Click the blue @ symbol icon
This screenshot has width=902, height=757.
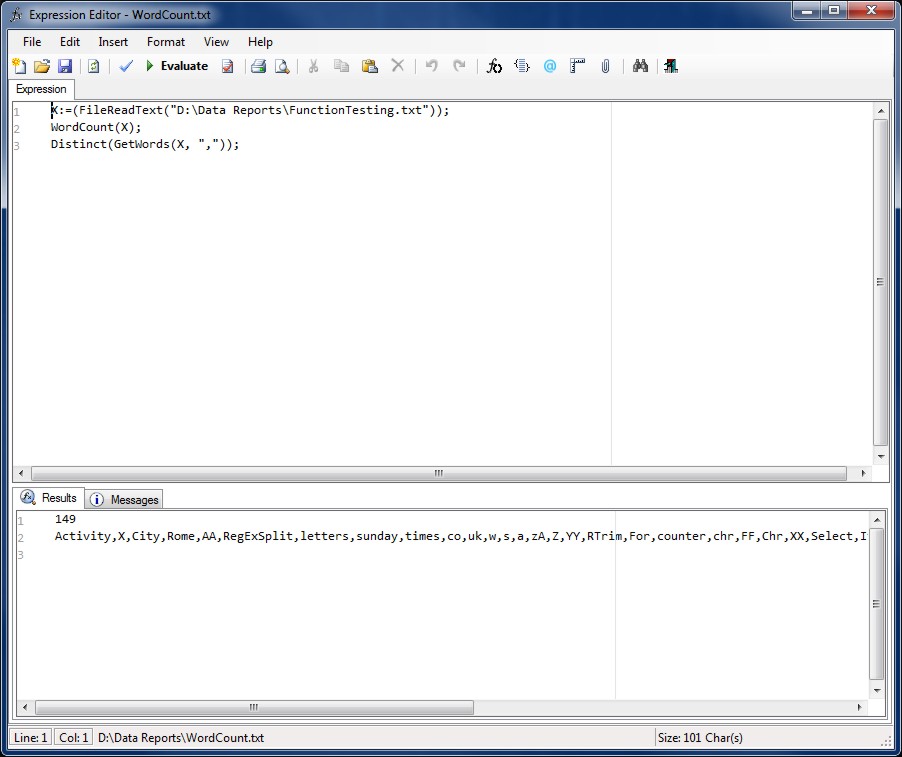pyautogui.click(x=549, y=66)
